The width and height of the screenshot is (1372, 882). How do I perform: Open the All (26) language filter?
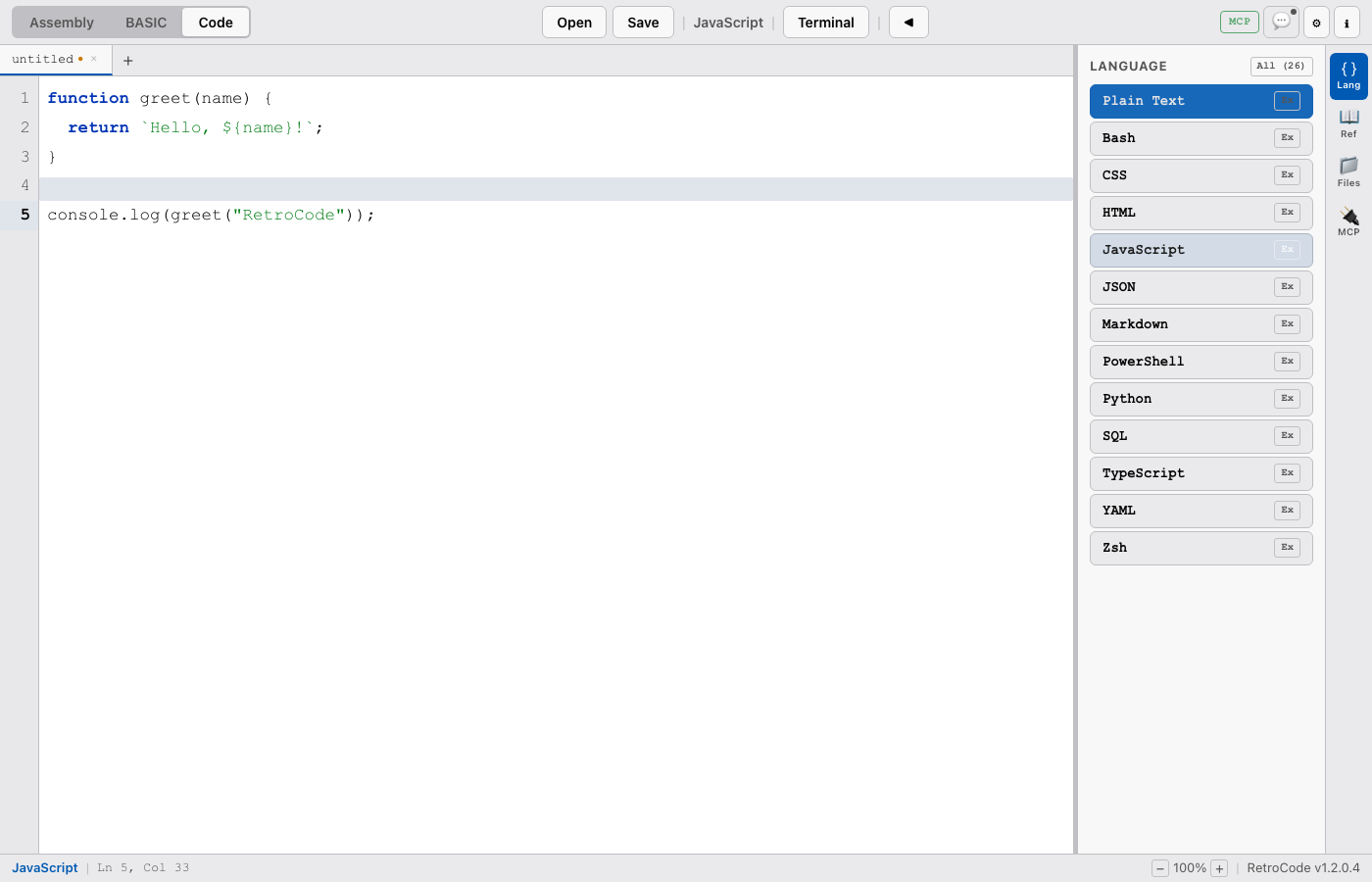point(1281,66)
